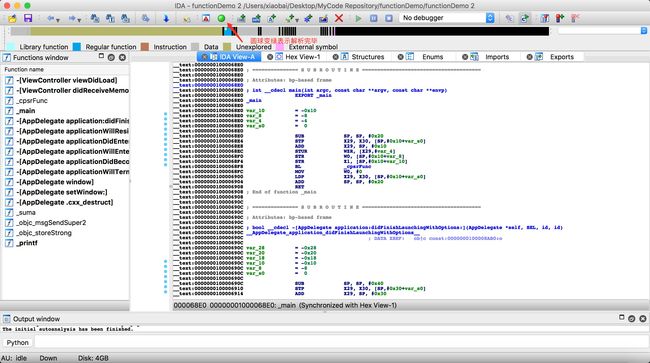Open the empty dropdown right of navigation band
Image resolution: width=650 pixels, height=363 pixels.
tap(602, 31)
